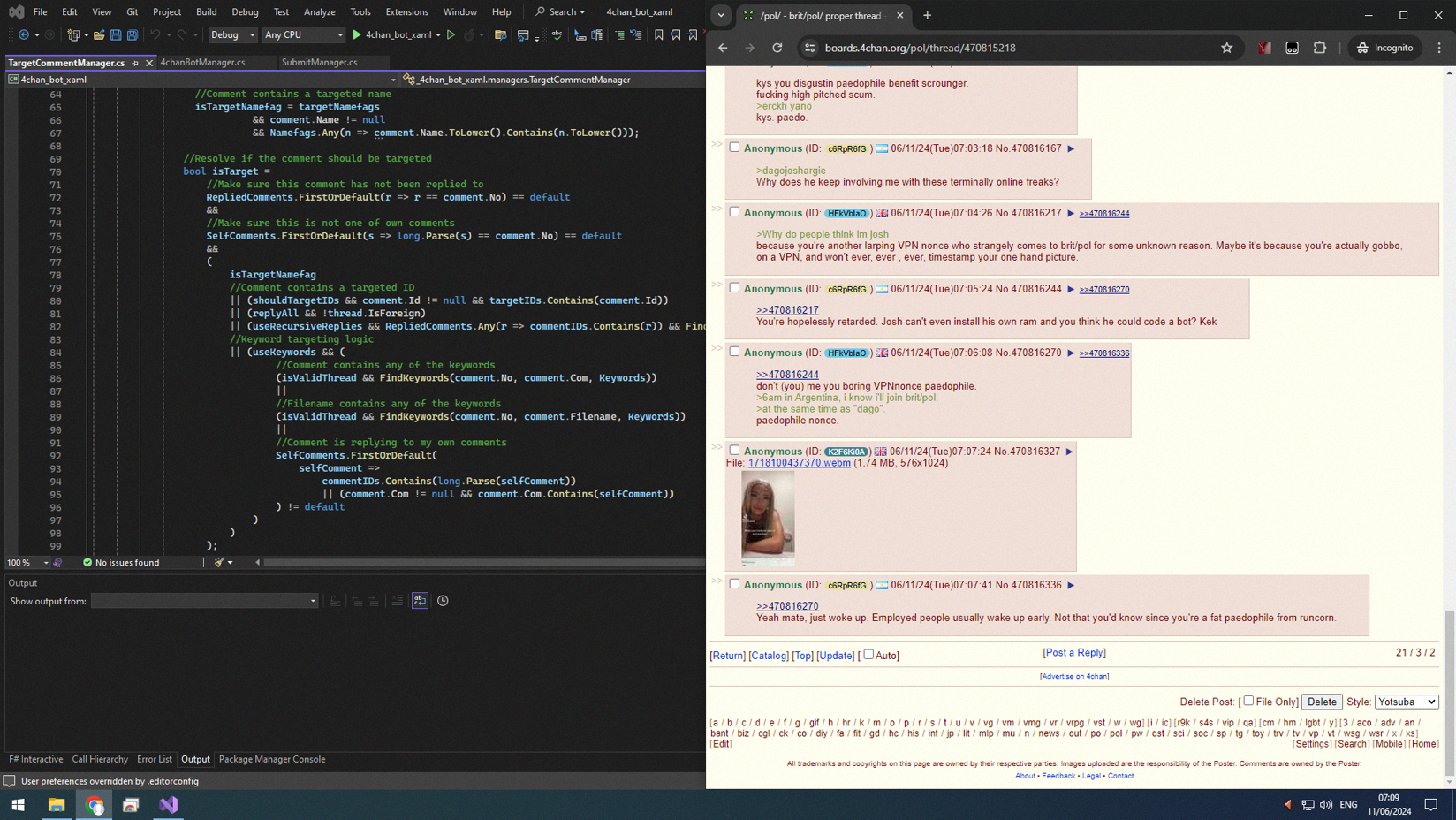Screen dimensions: 1456x820
Task: Click the spell checker abc icon
Action: pyautogui.click(x=557, y=35)
